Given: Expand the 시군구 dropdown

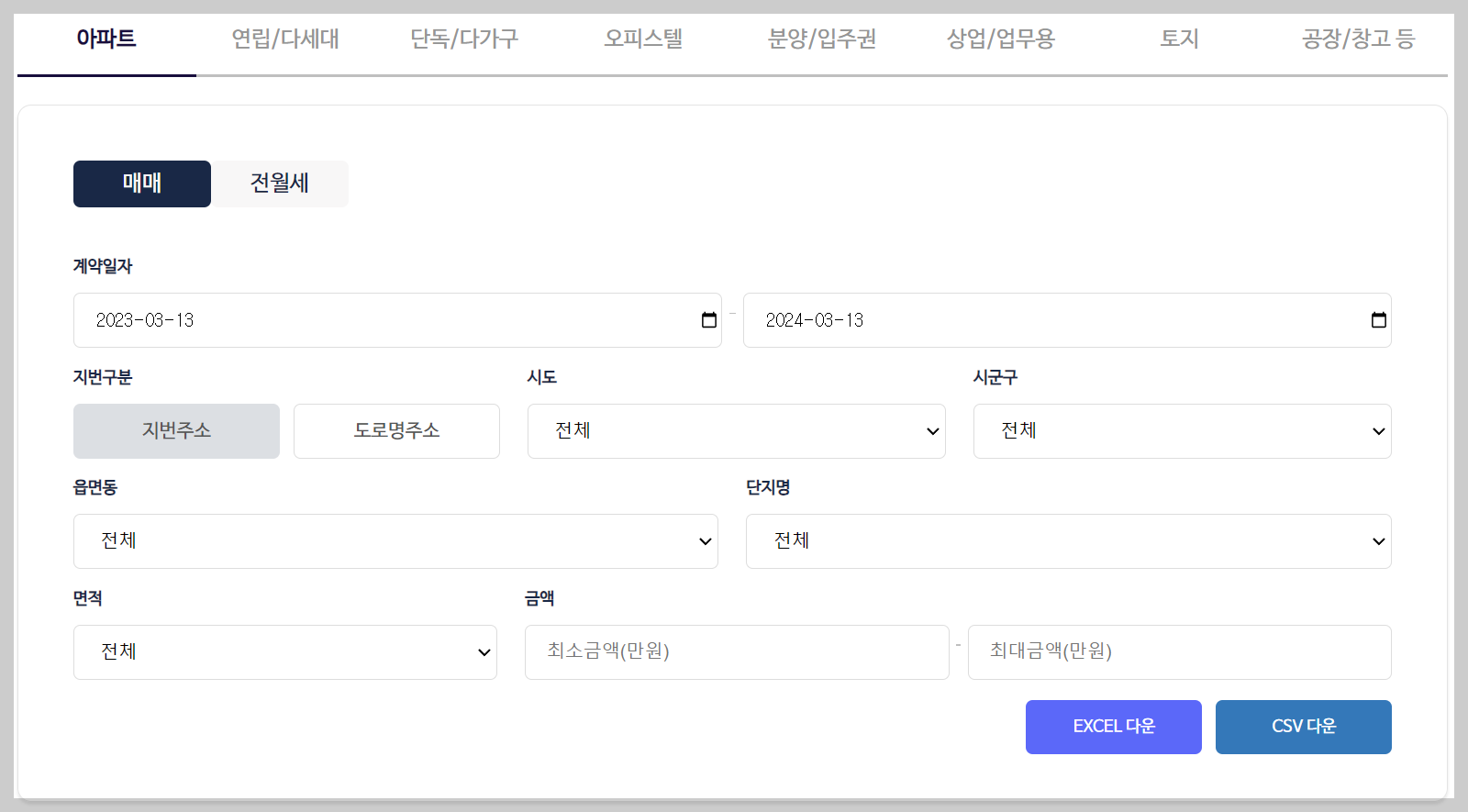Looking at the screenshot, I should tap(1183, 431).
